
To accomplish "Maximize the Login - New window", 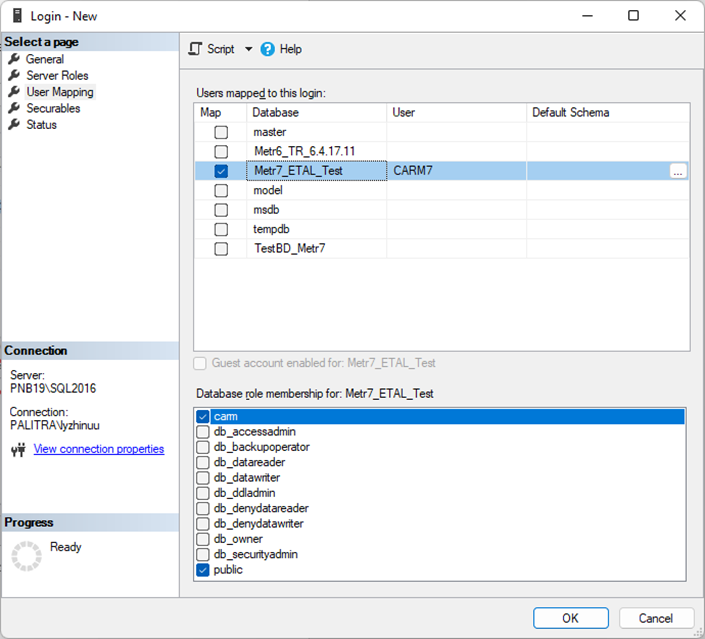I will tap(634, 16).
